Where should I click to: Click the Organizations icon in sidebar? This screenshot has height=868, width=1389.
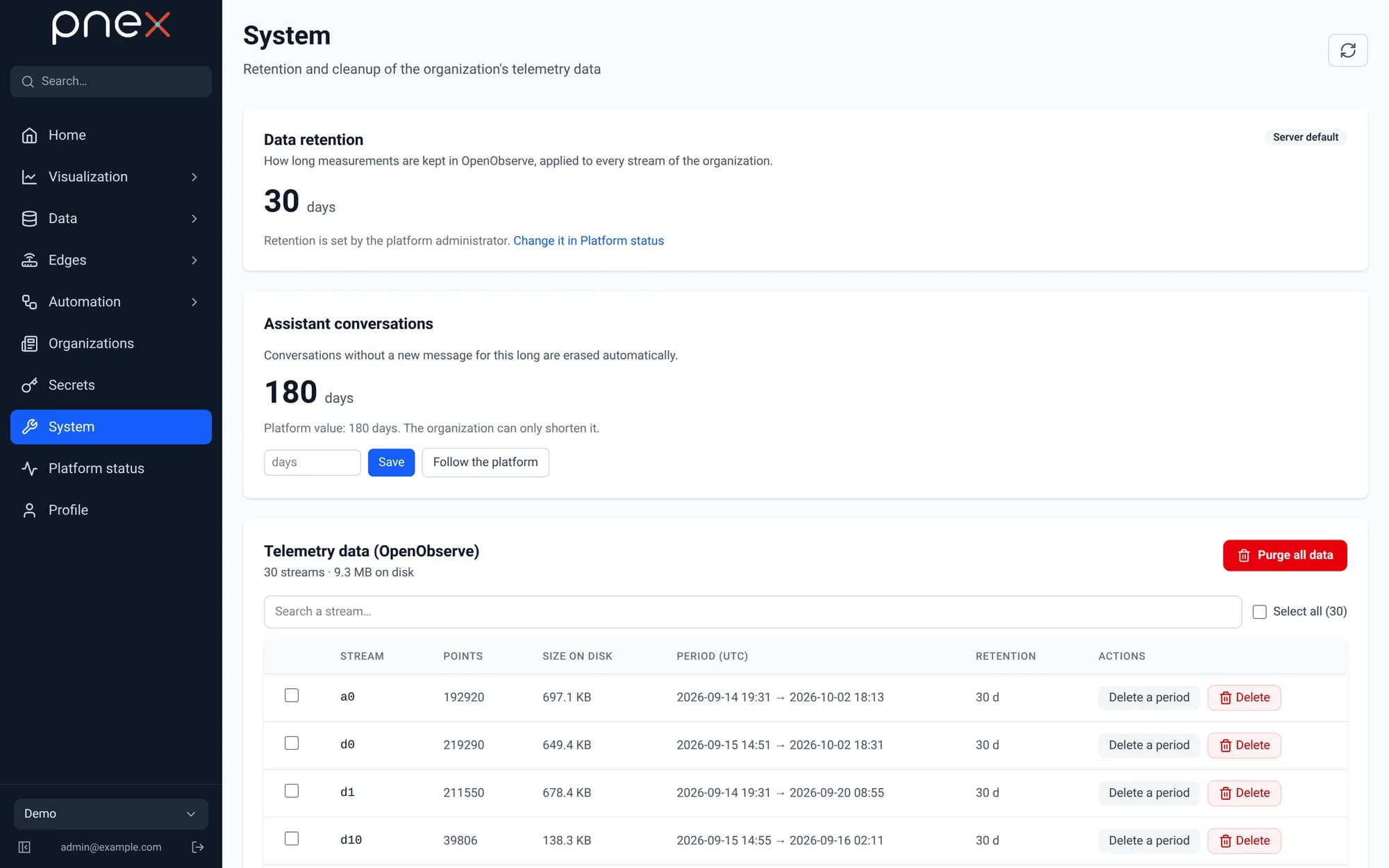pos(29,344)
